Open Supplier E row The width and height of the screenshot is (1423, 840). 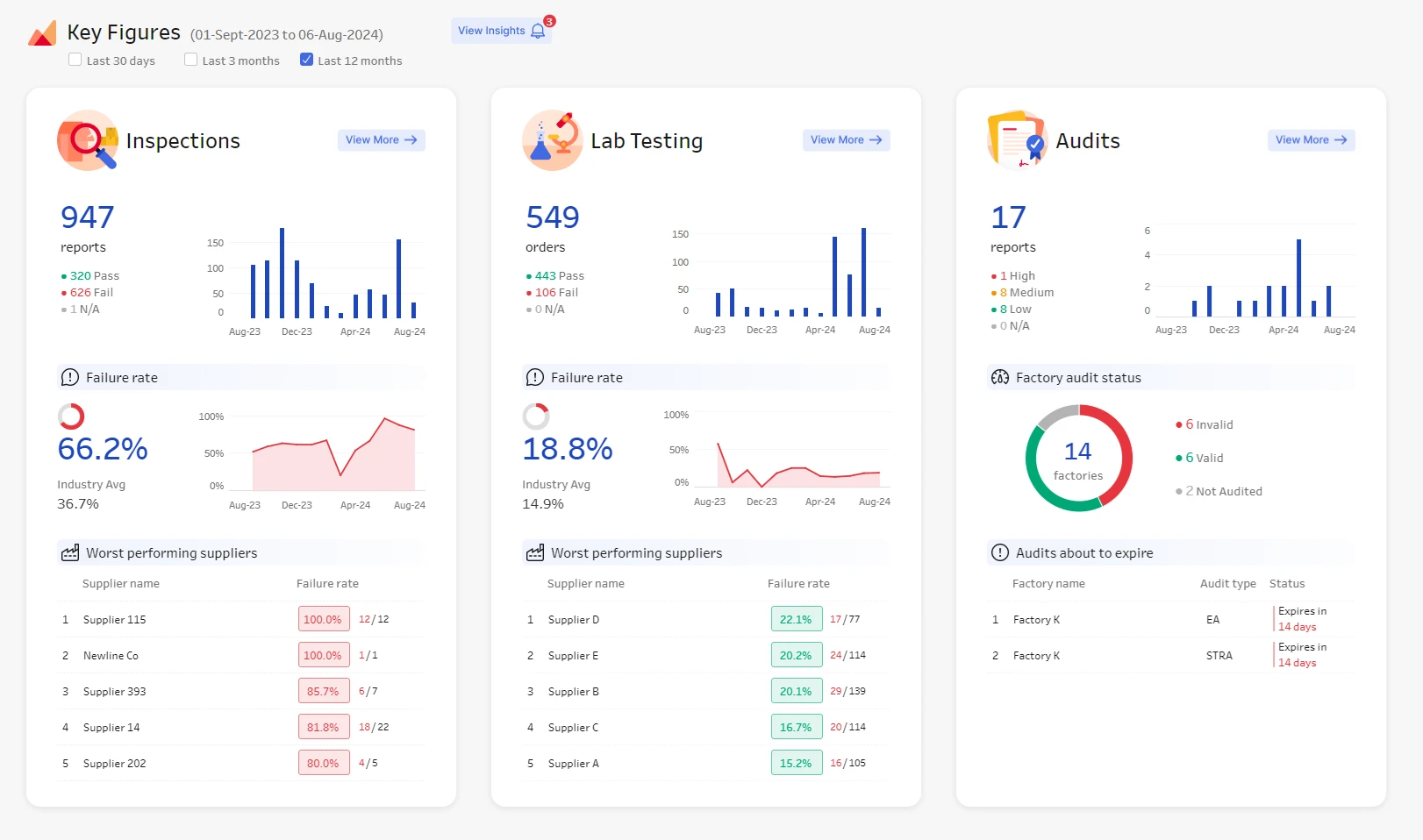point(706,656)
